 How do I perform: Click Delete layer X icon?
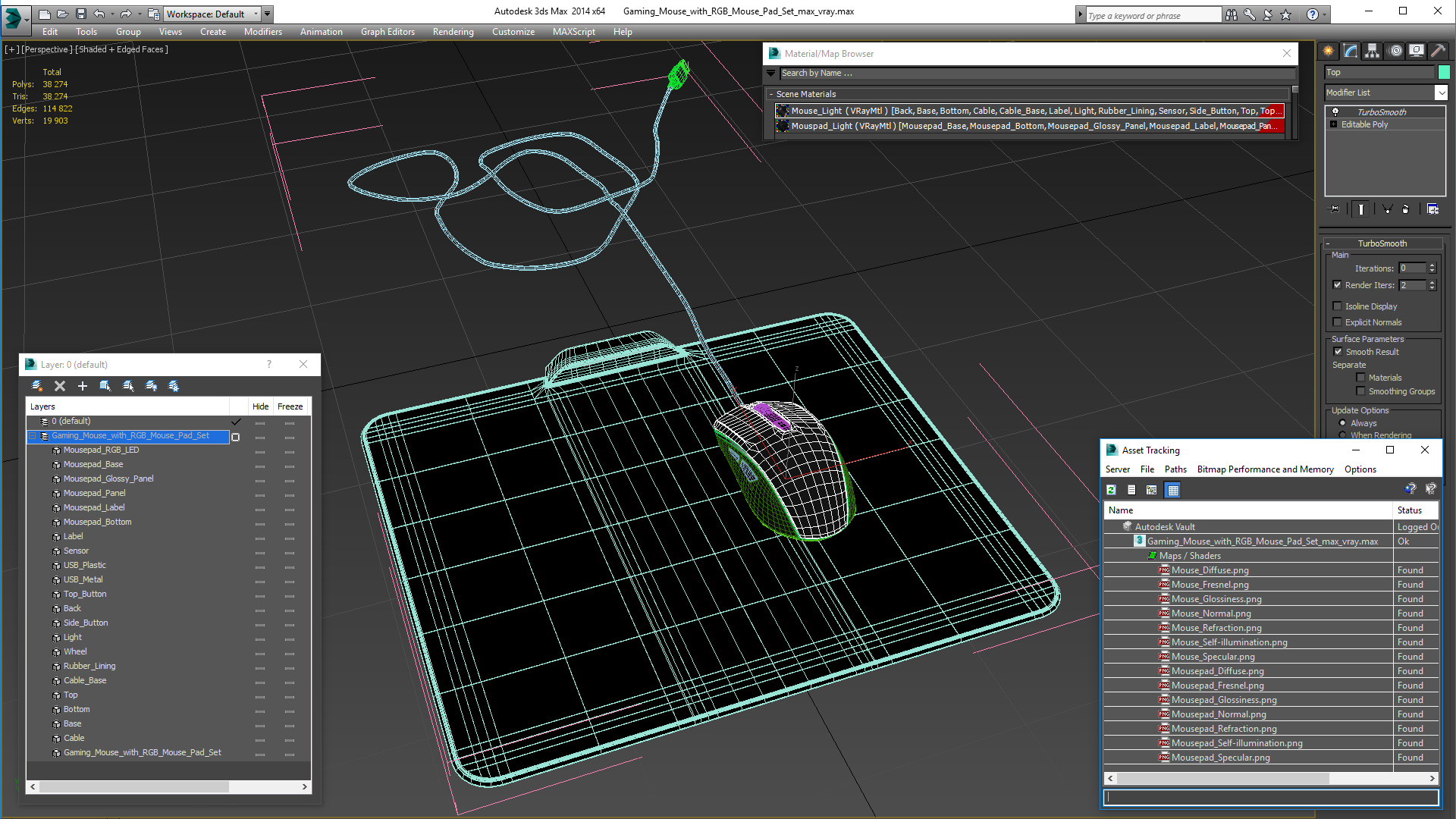pos(60,386)
